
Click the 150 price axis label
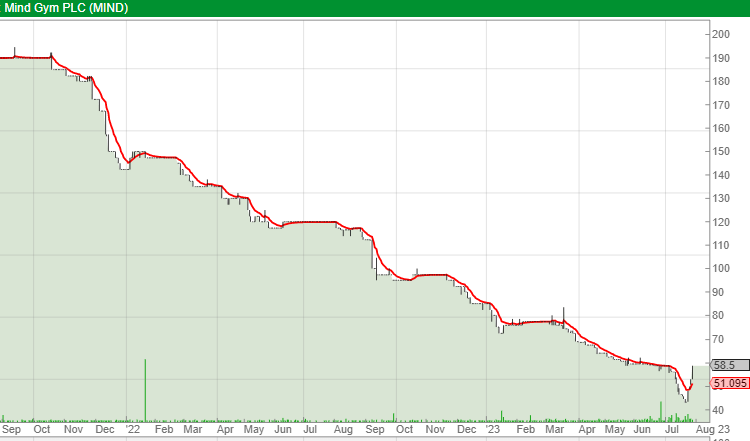tap(720, 152)
